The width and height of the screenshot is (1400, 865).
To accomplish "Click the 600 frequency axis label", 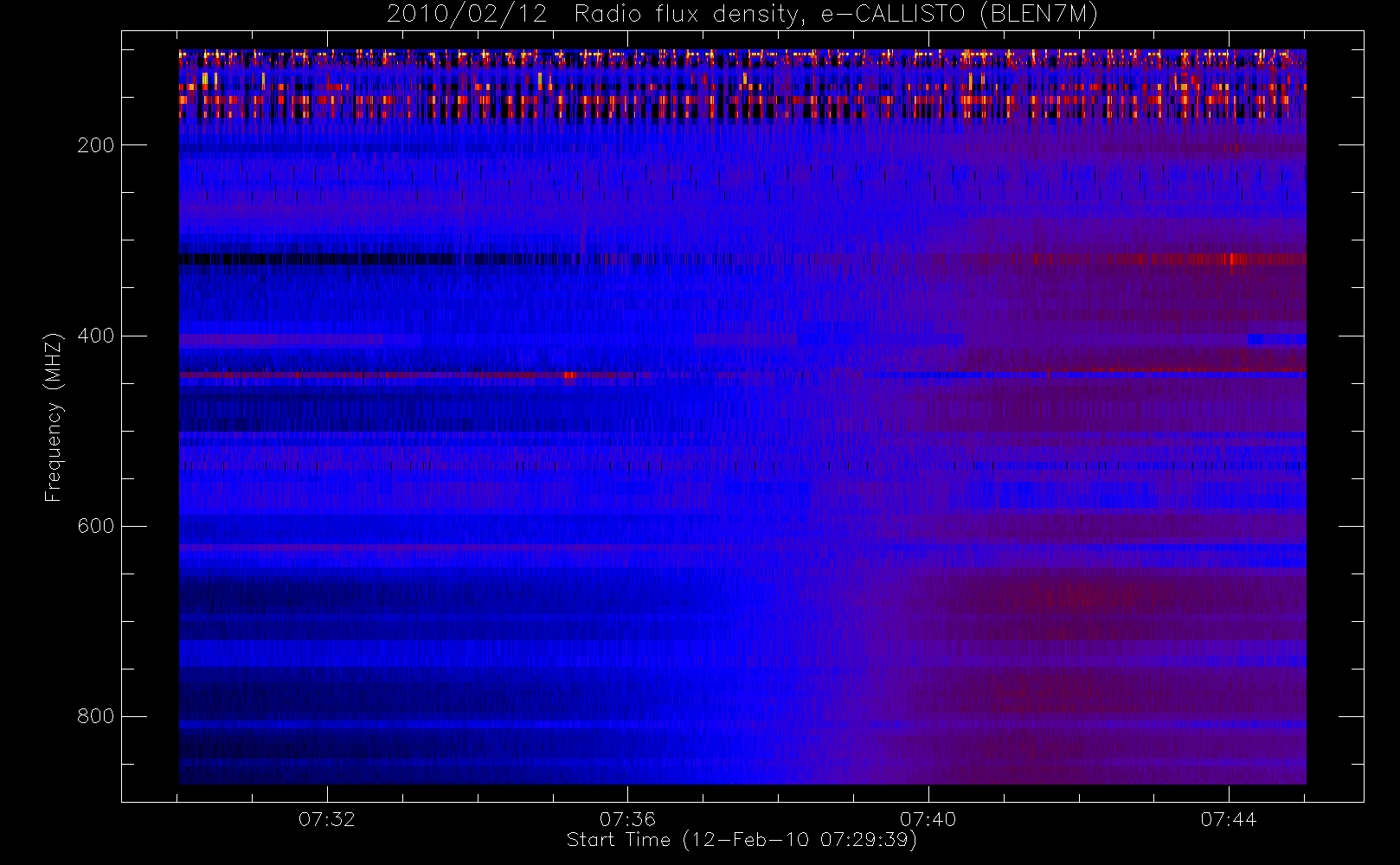I will click(95, 526).
